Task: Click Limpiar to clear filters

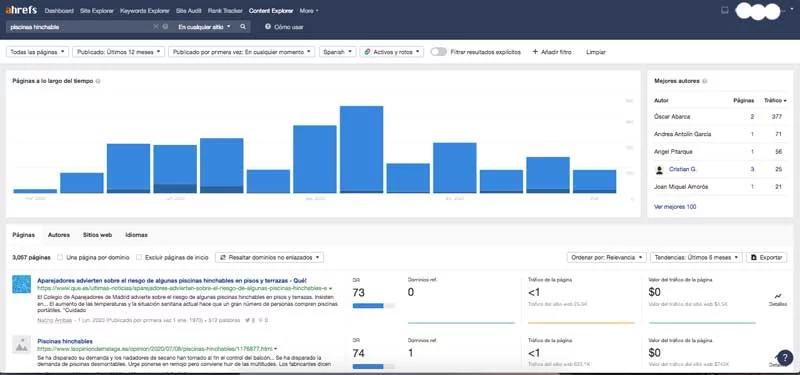Action: 596,52
